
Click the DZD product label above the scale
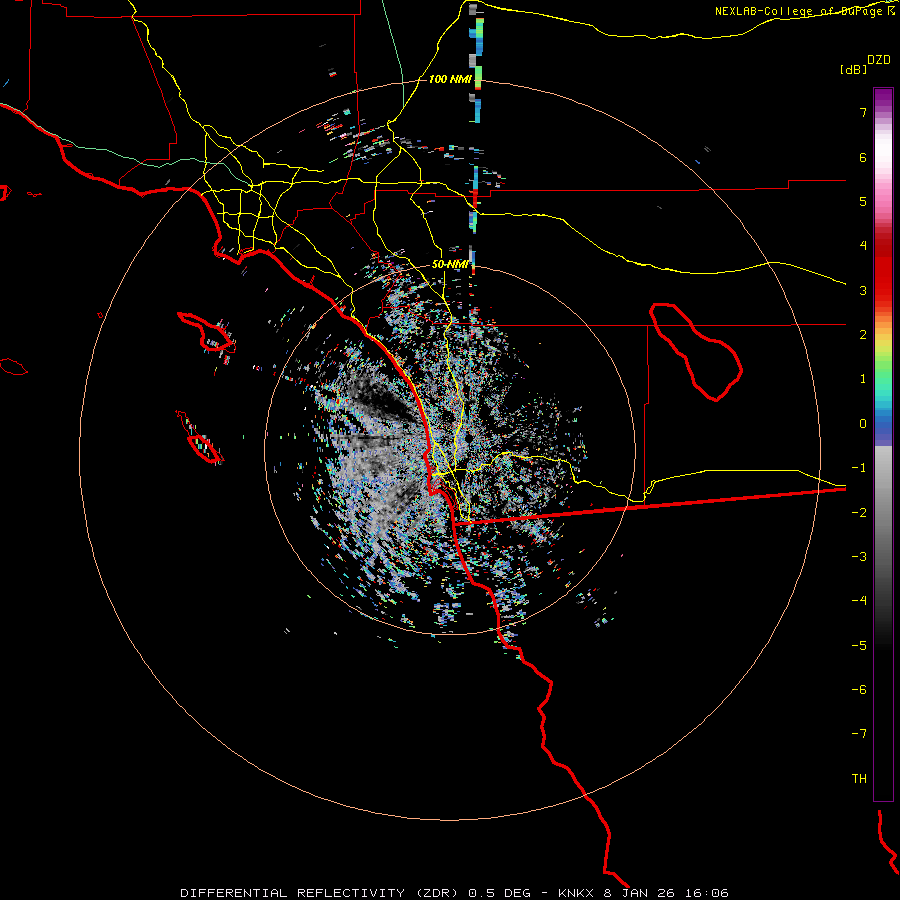click(879, 60)
